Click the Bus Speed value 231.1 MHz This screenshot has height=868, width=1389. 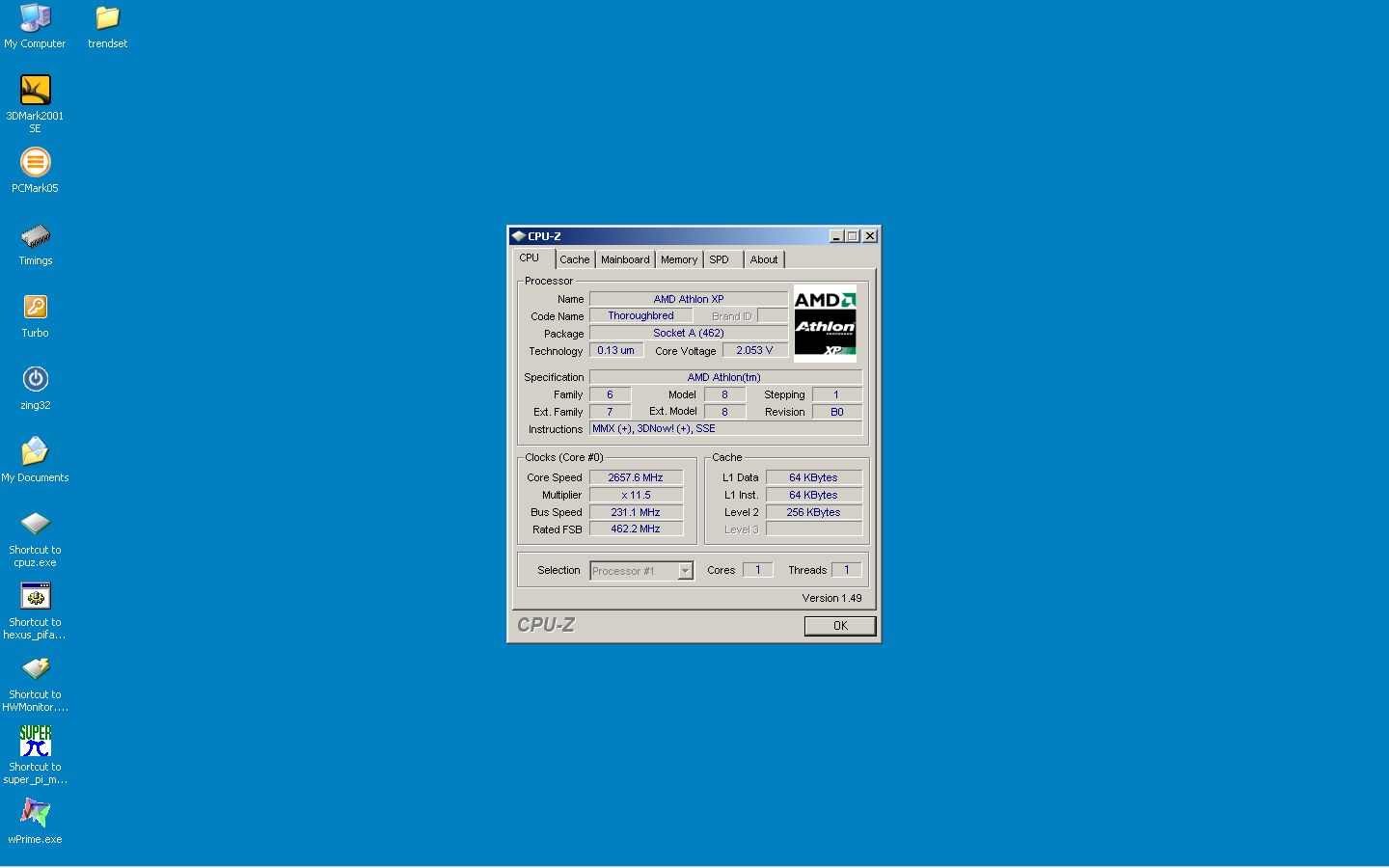[x=636, y=512]
